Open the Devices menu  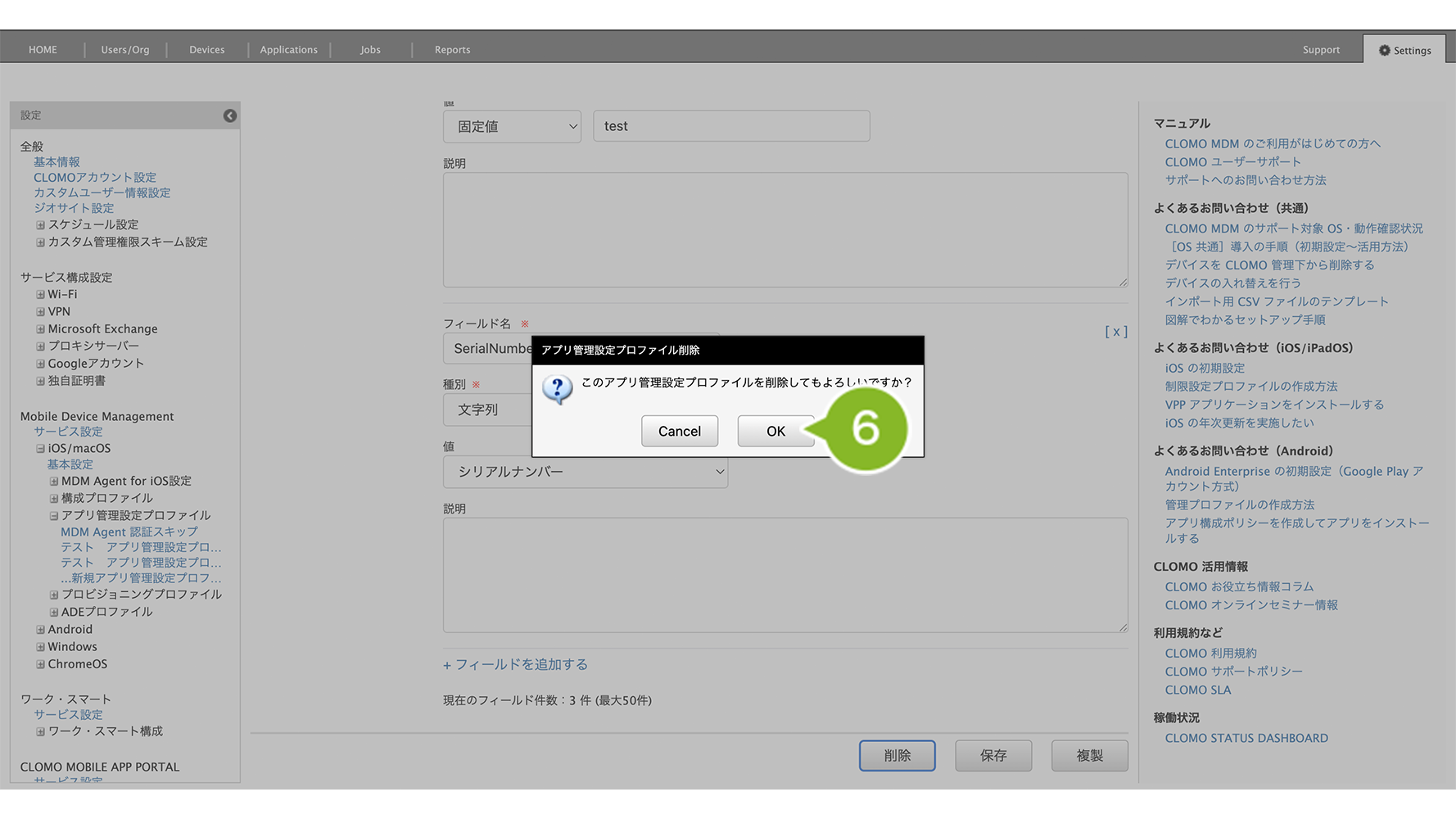point(206,50)
